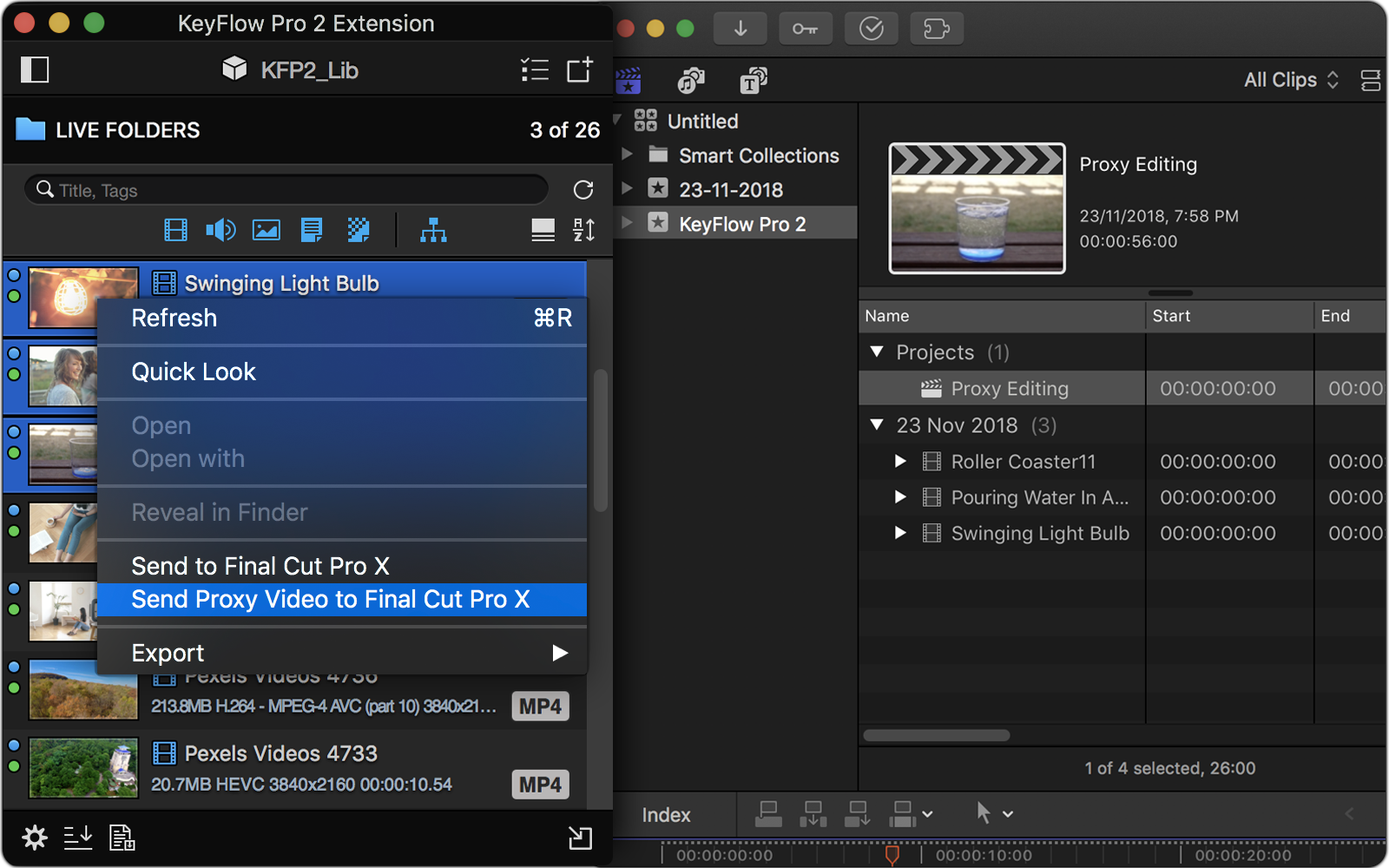
Task: Toggle blue status dot on Swinging Light Bulb
Action: [13, 275]
